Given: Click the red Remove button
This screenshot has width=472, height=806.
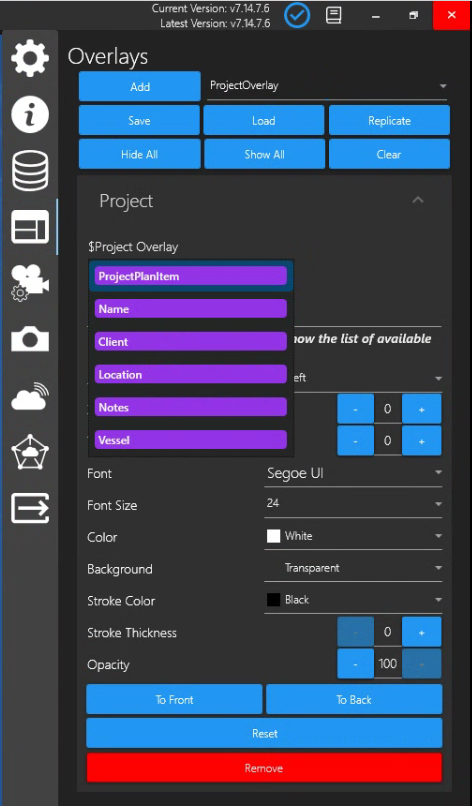Looking at the screenshot, I should point(264,768).
